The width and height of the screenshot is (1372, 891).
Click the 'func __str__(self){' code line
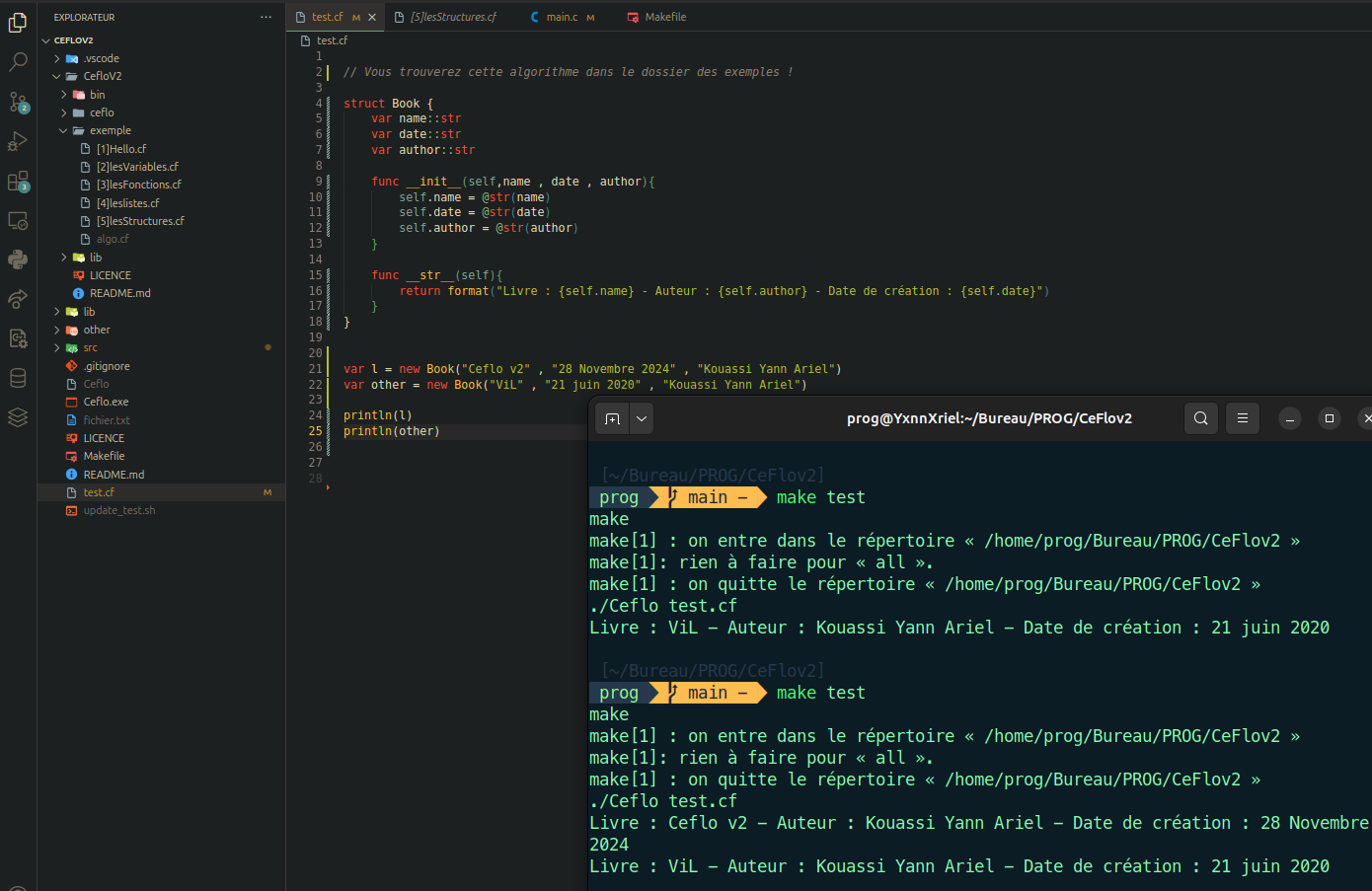click(x=437, y=275)
